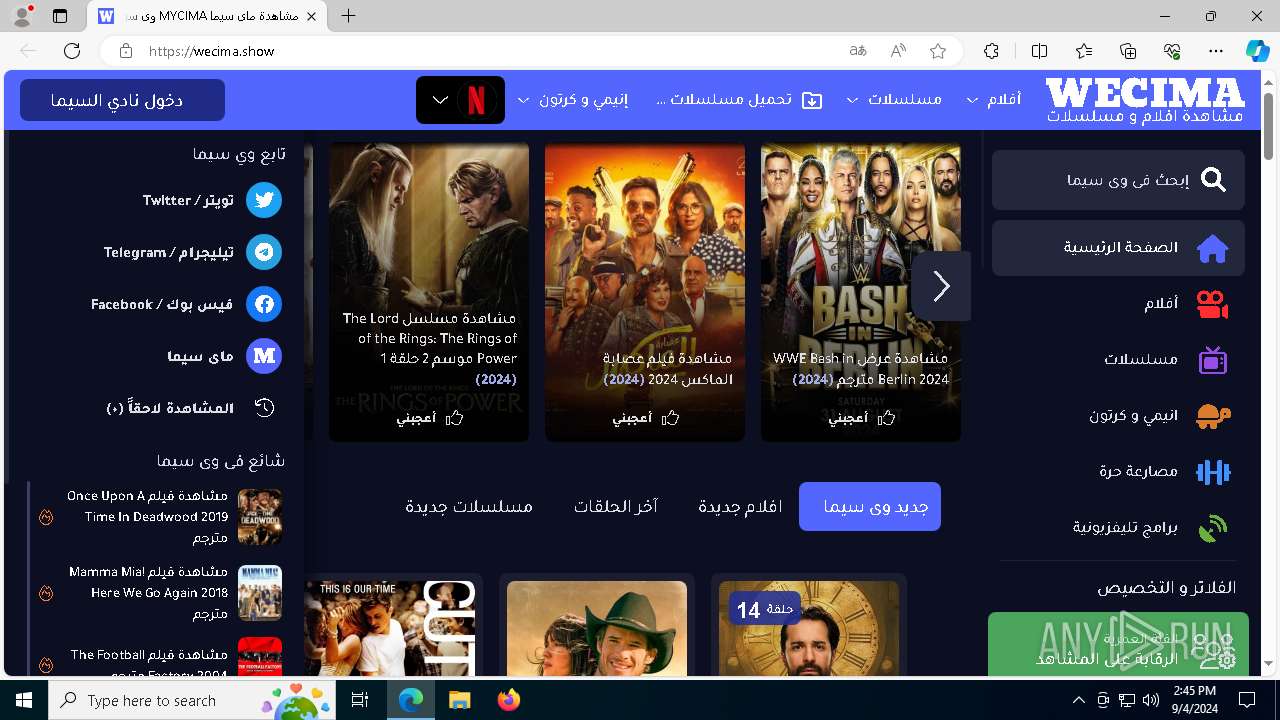Open the anime and cartoon turtle icon

click(x=1213, y=416)
